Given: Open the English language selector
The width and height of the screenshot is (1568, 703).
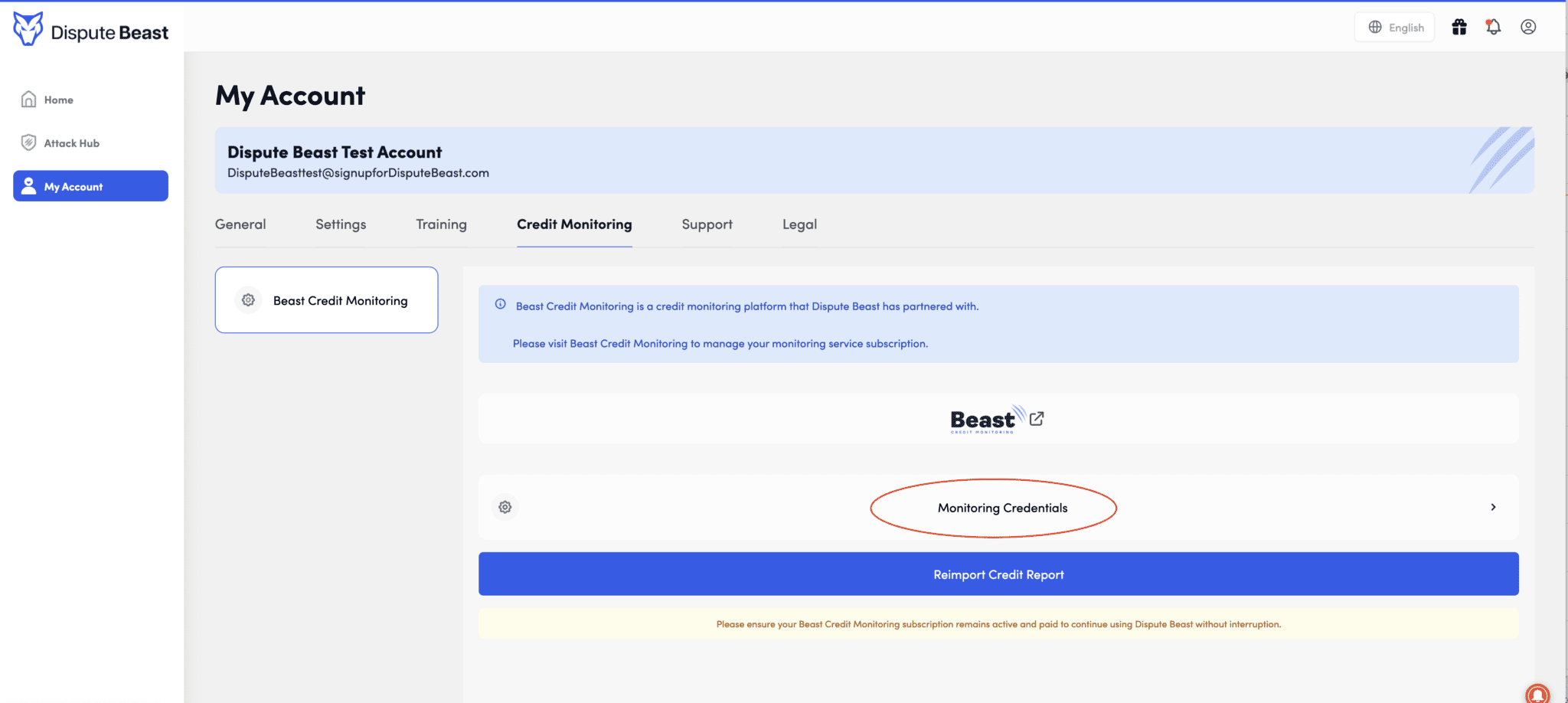Looking at the screenshot, I should 1394,26.
